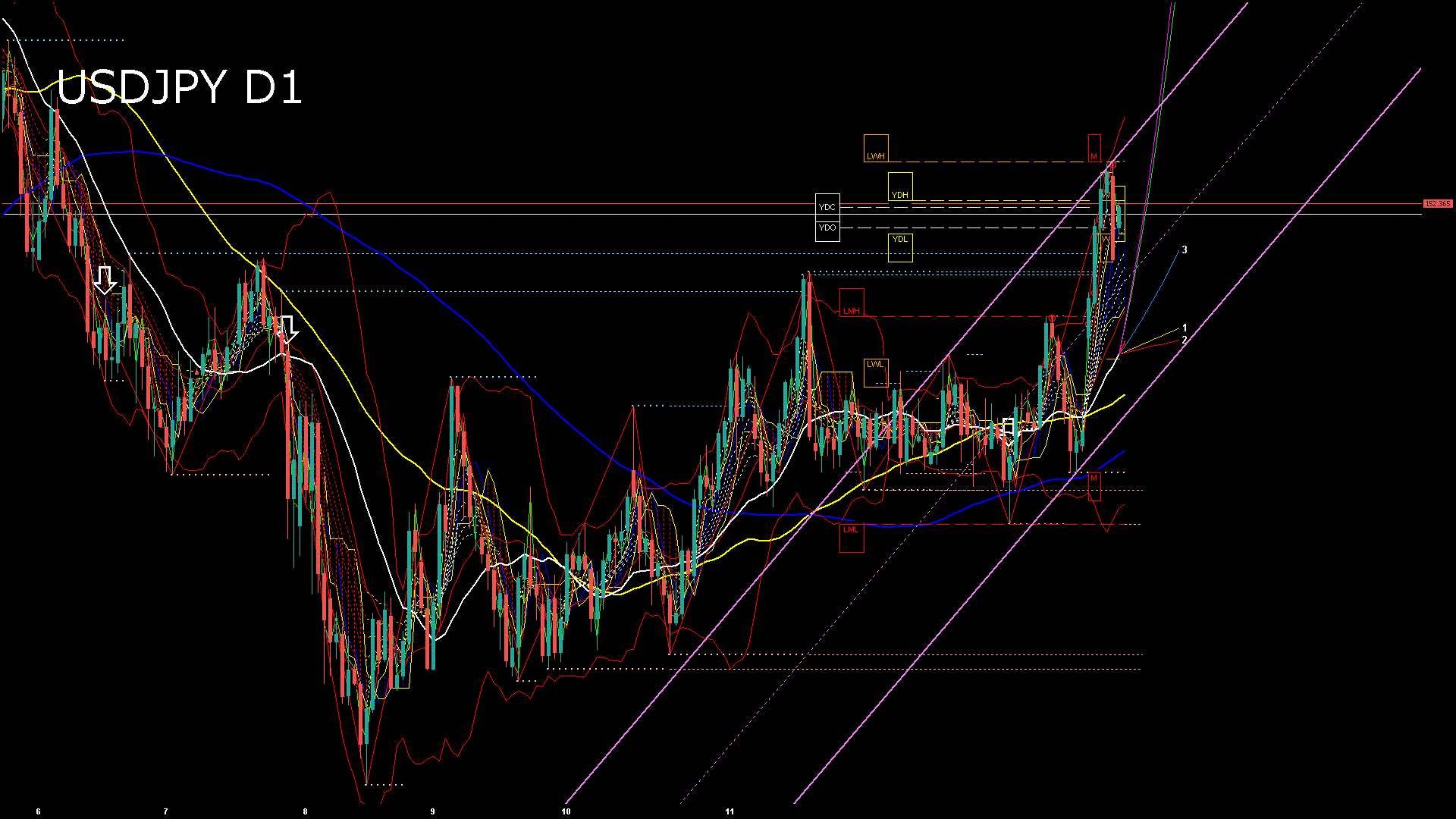Select projection line label 3

(1185, 250)
